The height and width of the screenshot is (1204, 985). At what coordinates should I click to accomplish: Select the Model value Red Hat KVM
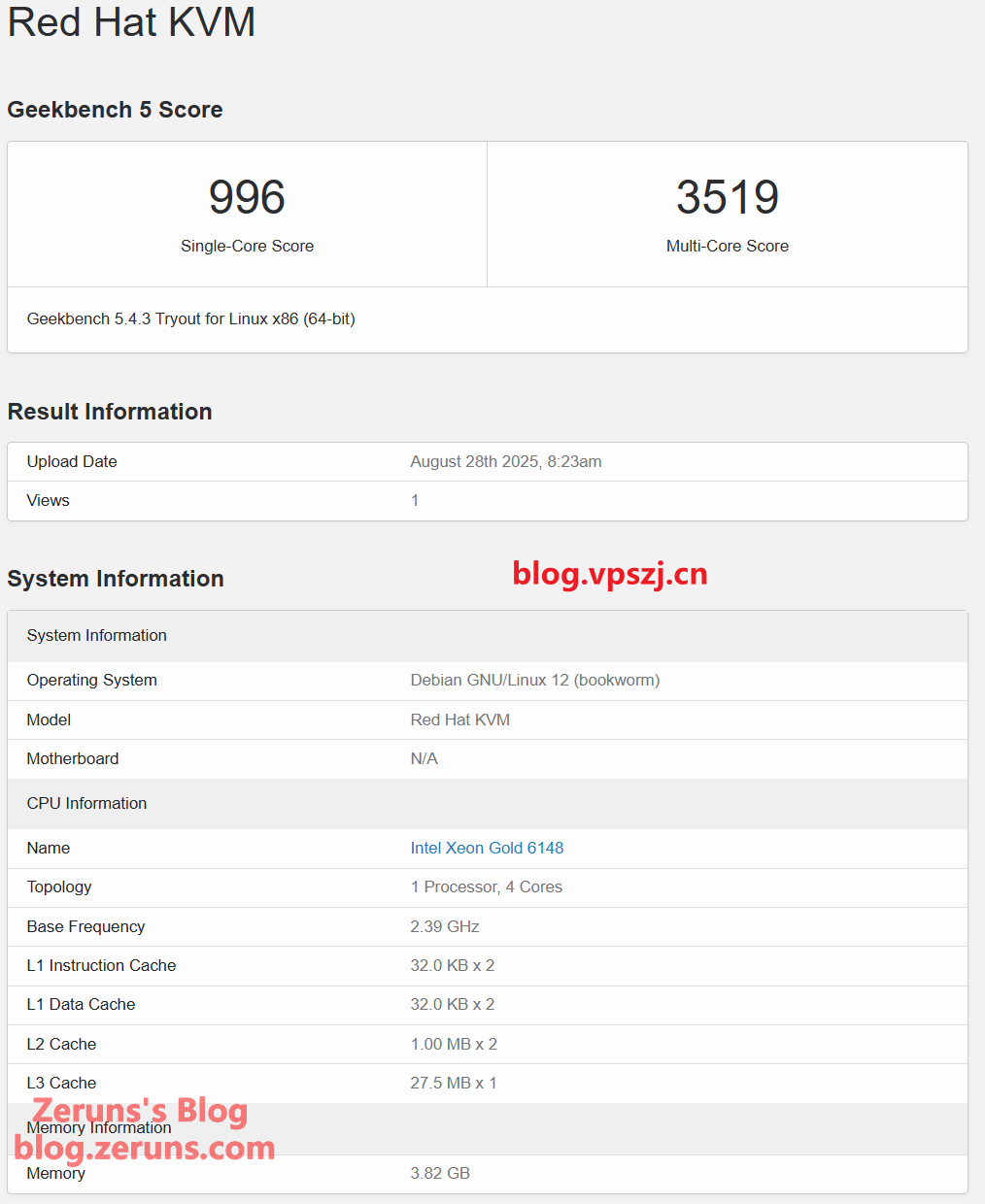coord(460,719)
